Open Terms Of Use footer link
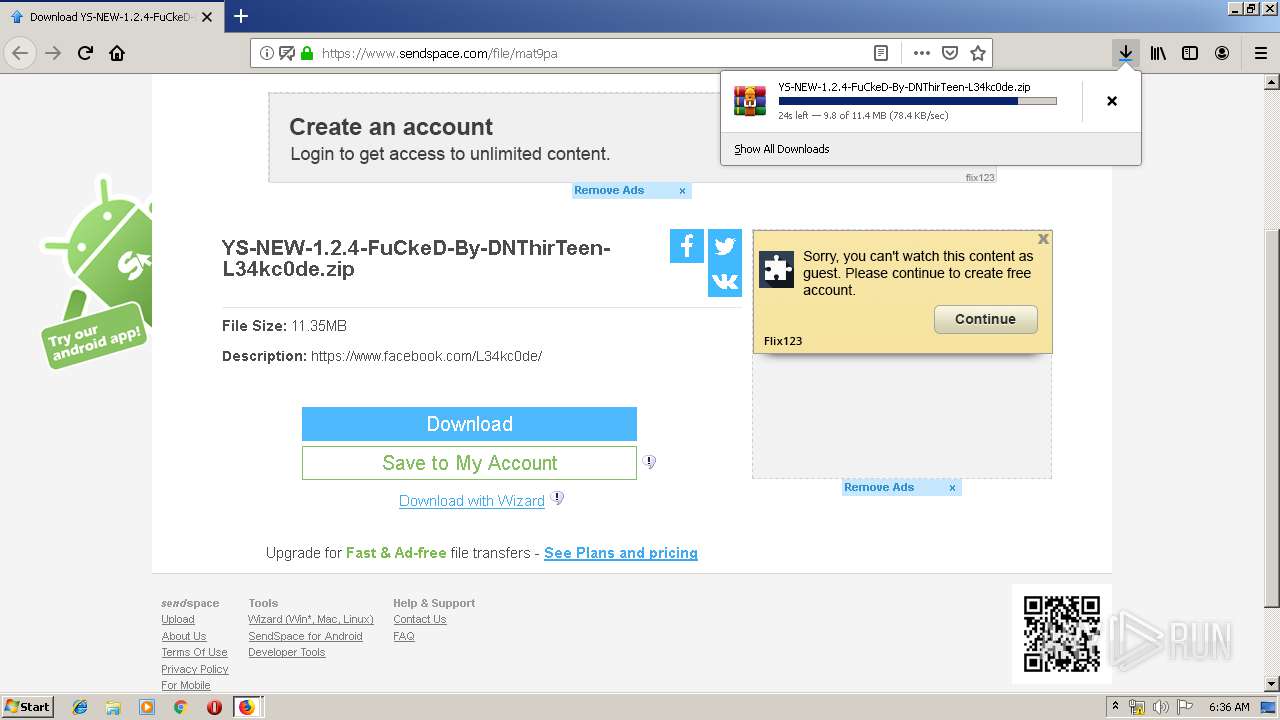 pyautogui.click(x=194, y=652)
